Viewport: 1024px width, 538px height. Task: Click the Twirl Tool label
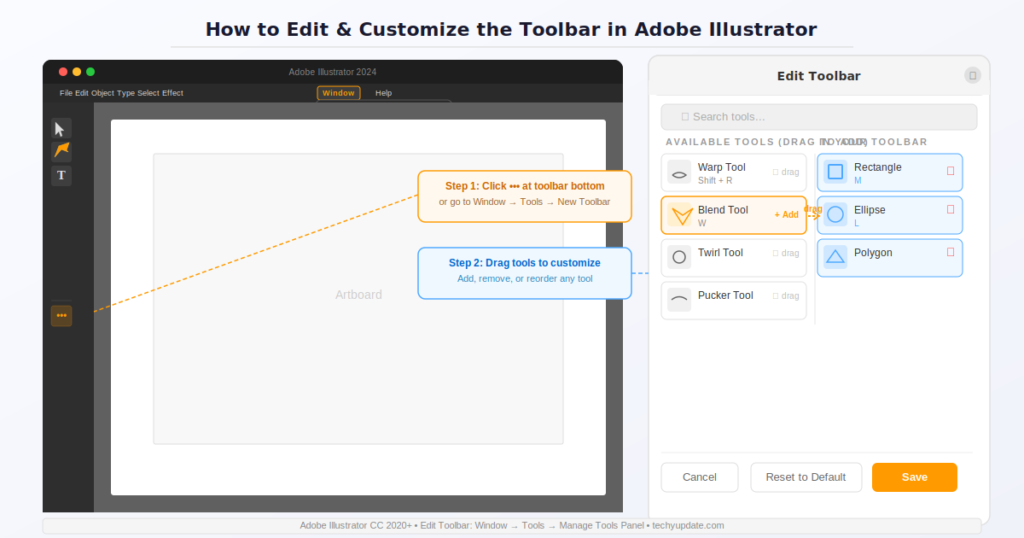[720, 253]
